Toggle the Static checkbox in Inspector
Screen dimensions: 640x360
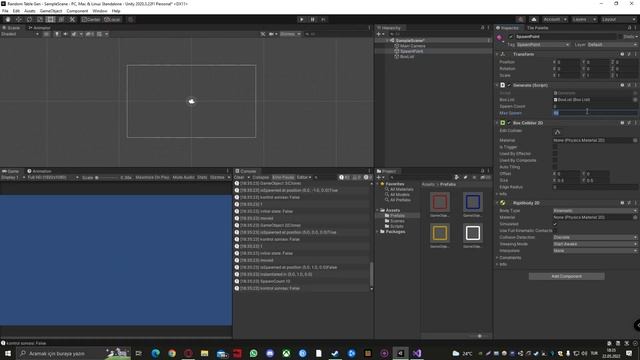(x=620, y=36)
